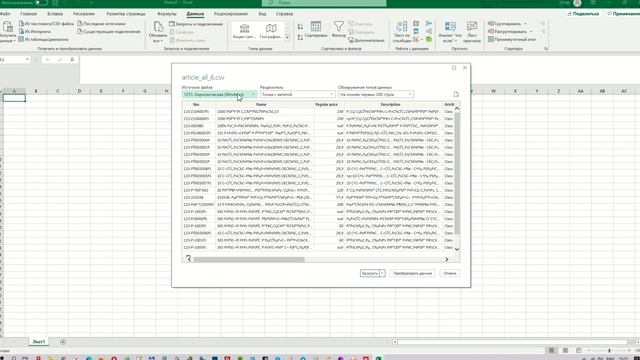
Task: Open Existing connections (Существующие подключения)
Action: [x=109, y=31]
